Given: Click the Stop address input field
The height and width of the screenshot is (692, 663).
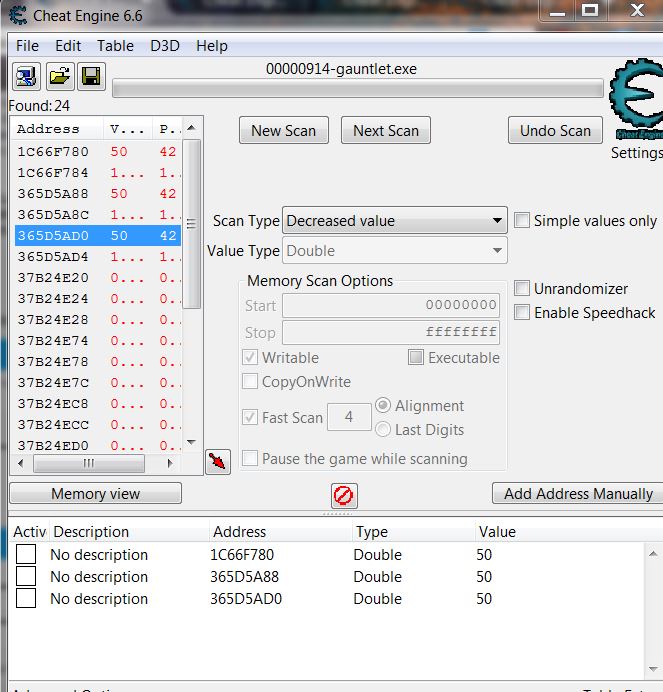Looking at the screenshot, I should (x=391, y=332).
